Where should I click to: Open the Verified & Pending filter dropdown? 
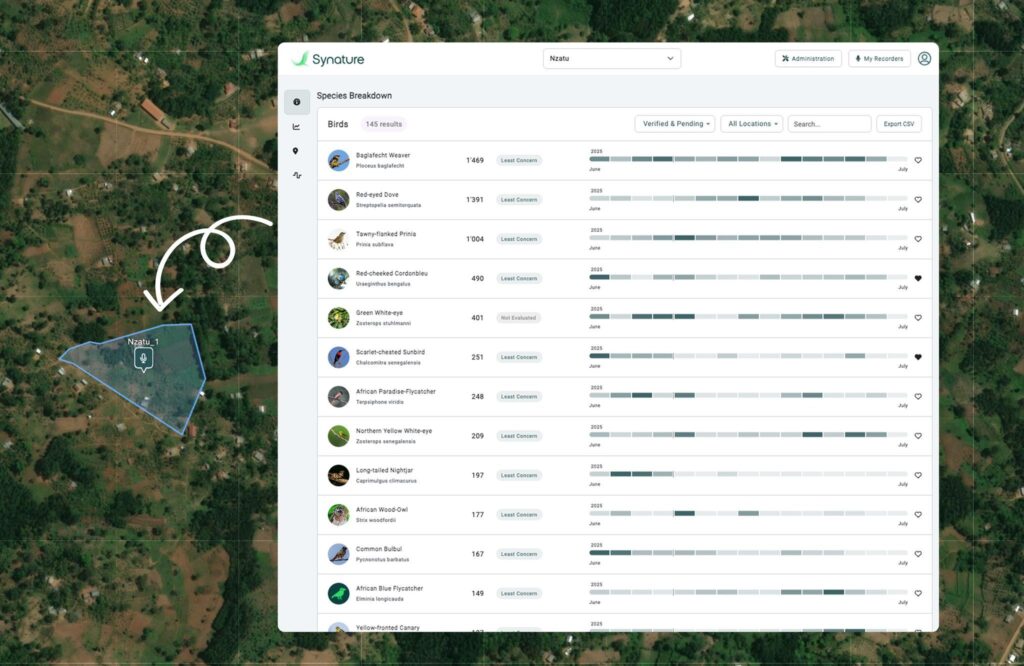tap(675, 124)
